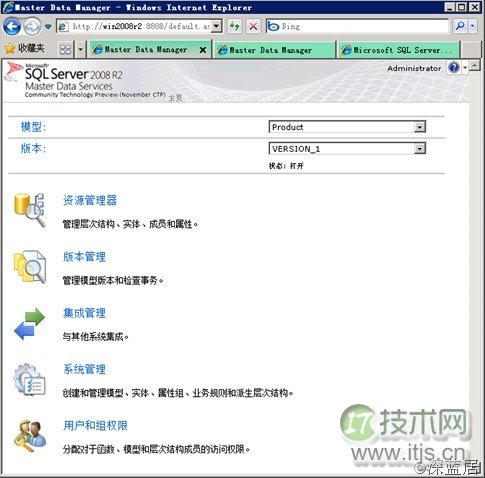Screen dimensions: 485x478
Task: Open the VERSION_1 version dropdown
Action: point(347,149)
